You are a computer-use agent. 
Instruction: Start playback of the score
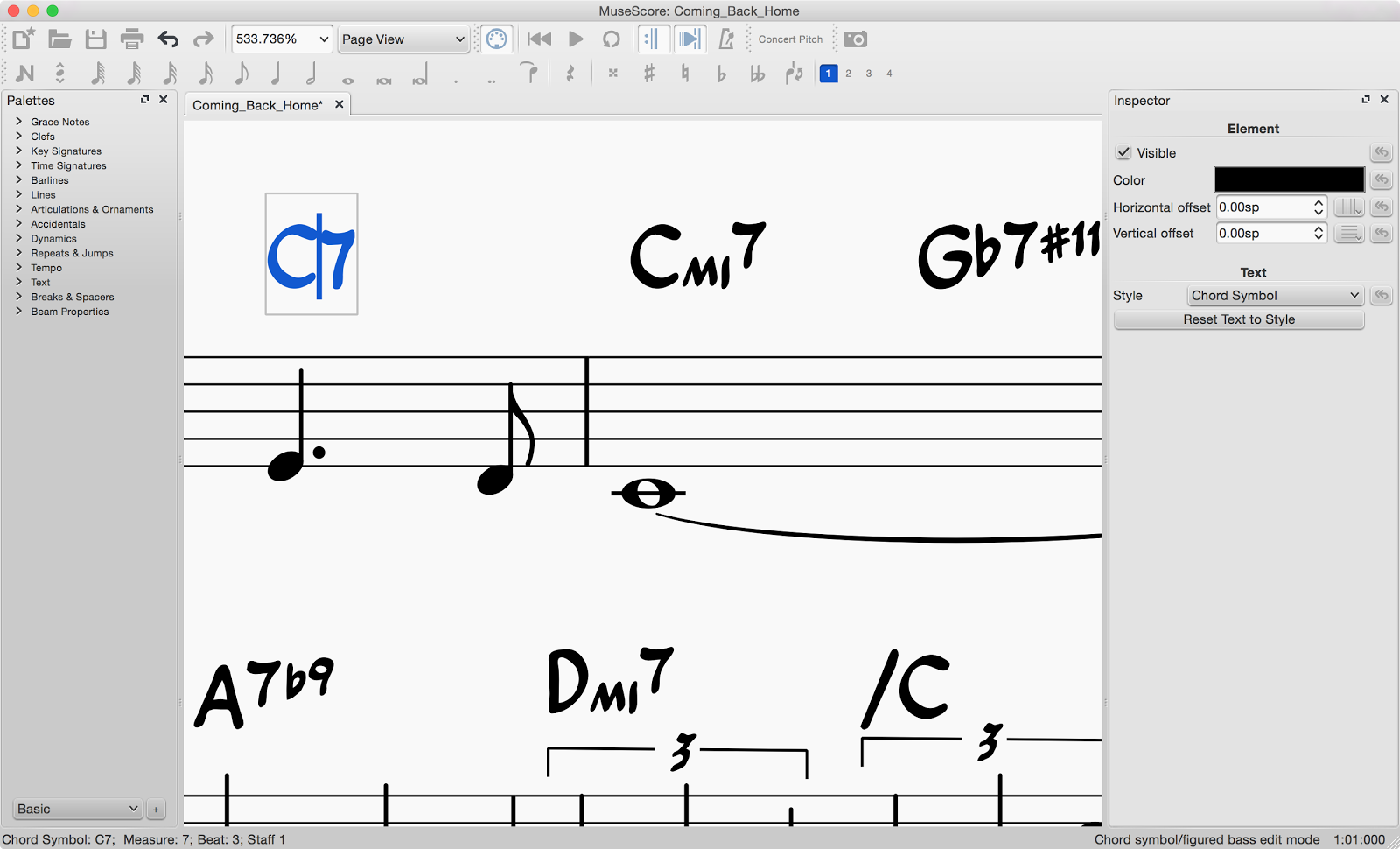575,39
